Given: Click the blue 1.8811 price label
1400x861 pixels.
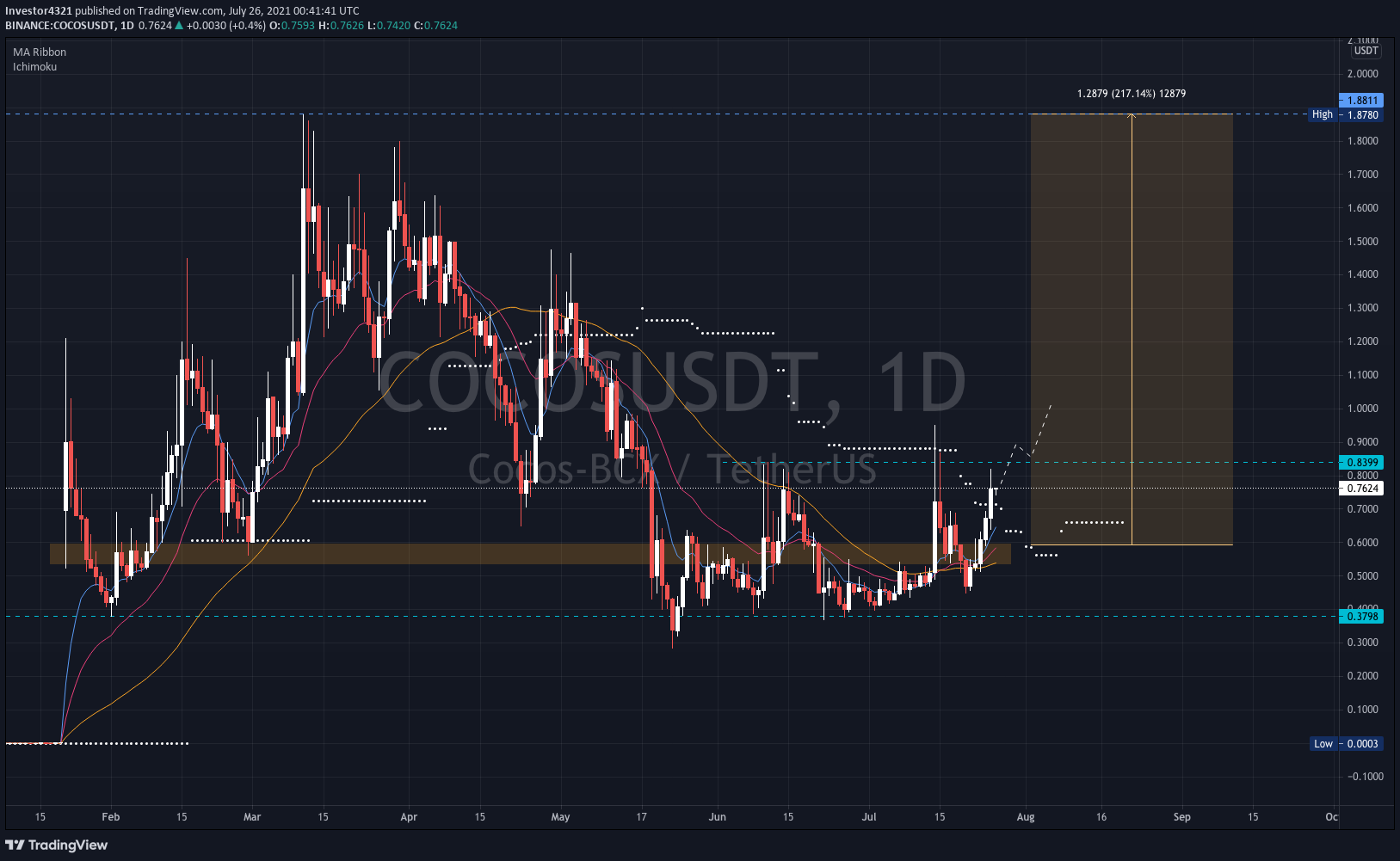Looking at the screenshot, I should (x=1361, y=101).
